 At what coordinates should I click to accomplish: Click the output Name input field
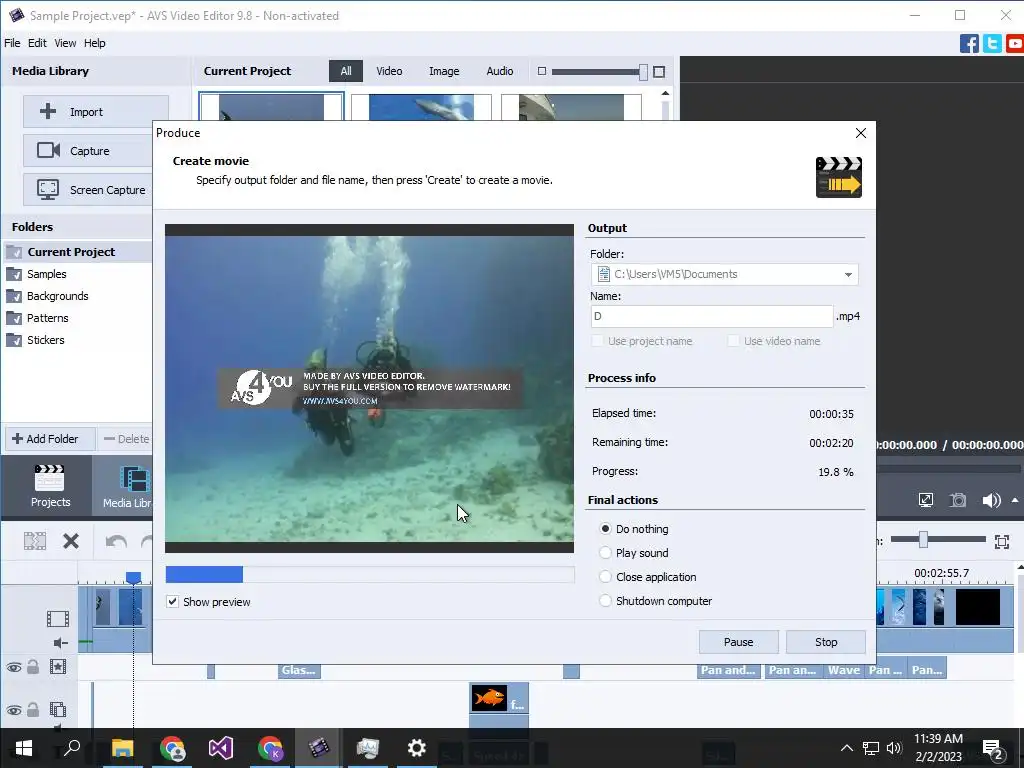tap(712, 316)
